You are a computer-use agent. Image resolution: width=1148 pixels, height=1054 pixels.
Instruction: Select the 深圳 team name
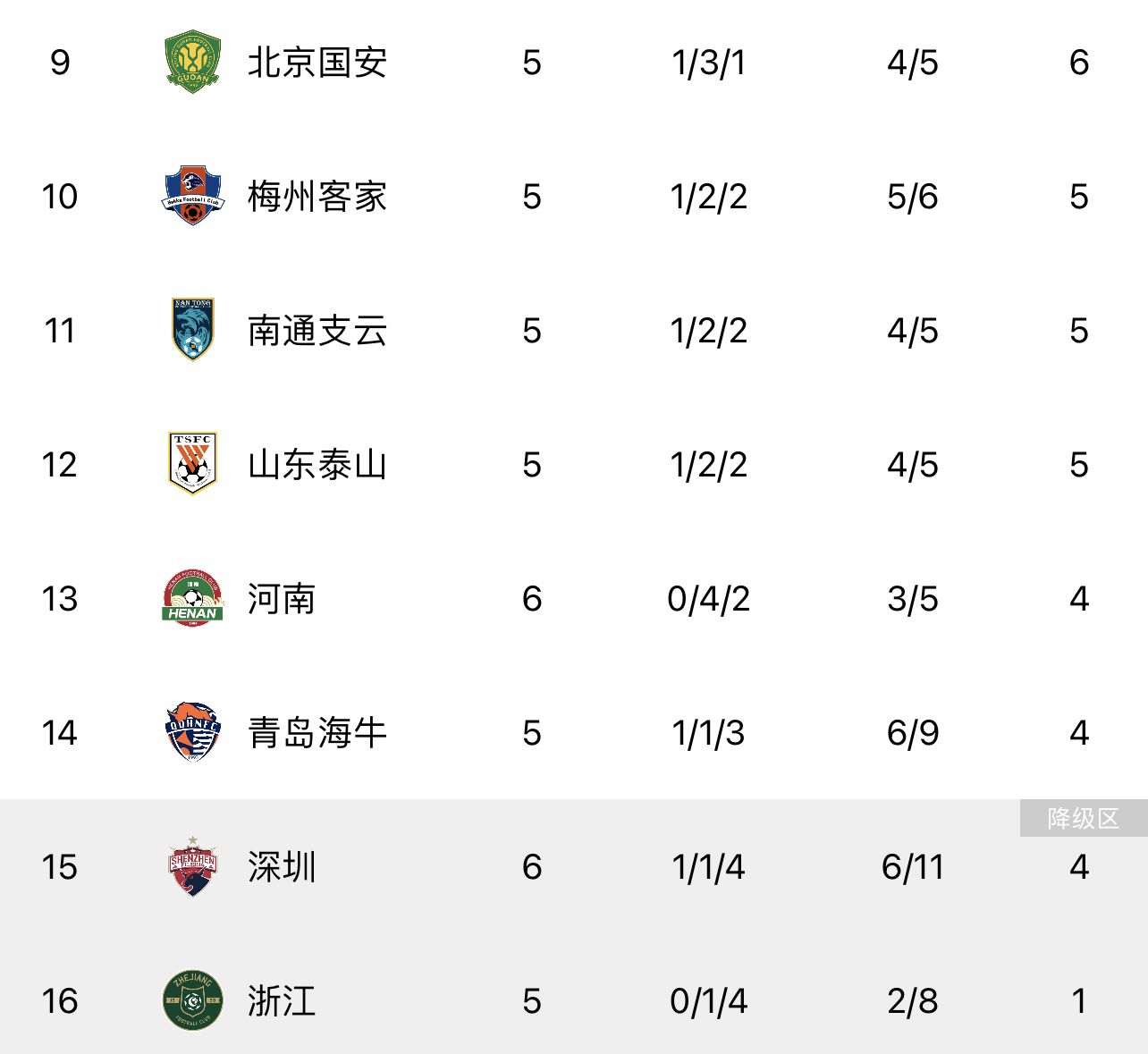[282, 867]
